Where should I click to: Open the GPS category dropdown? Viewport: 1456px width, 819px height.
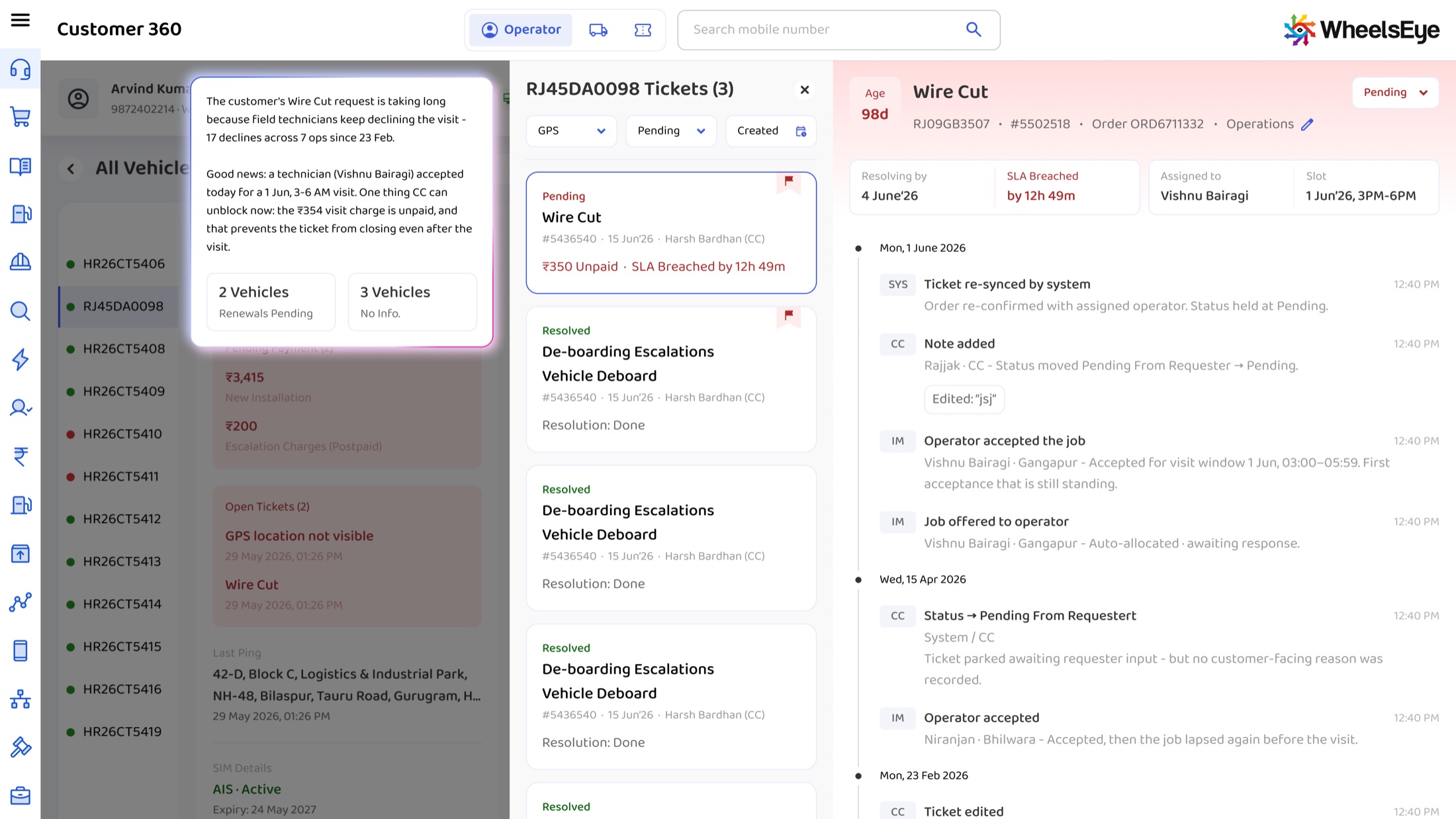click(571, 131)
